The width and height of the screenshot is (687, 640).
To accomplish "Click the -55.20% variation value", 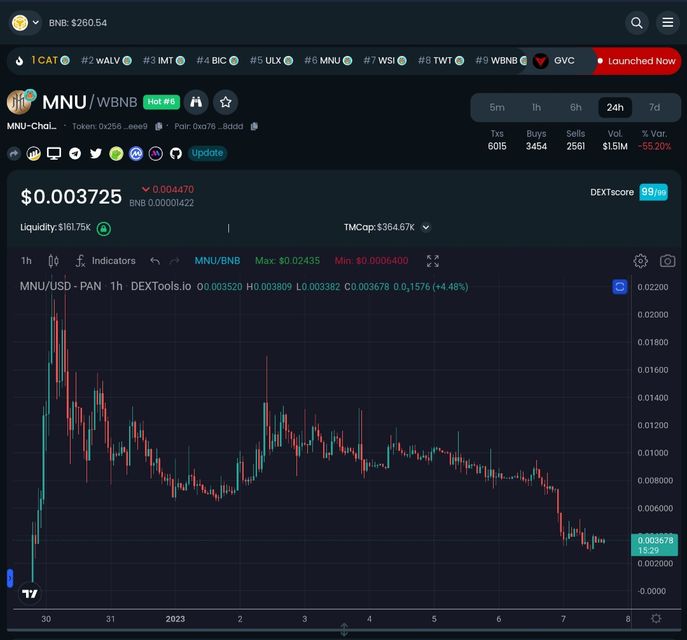I will click(654, 146).
